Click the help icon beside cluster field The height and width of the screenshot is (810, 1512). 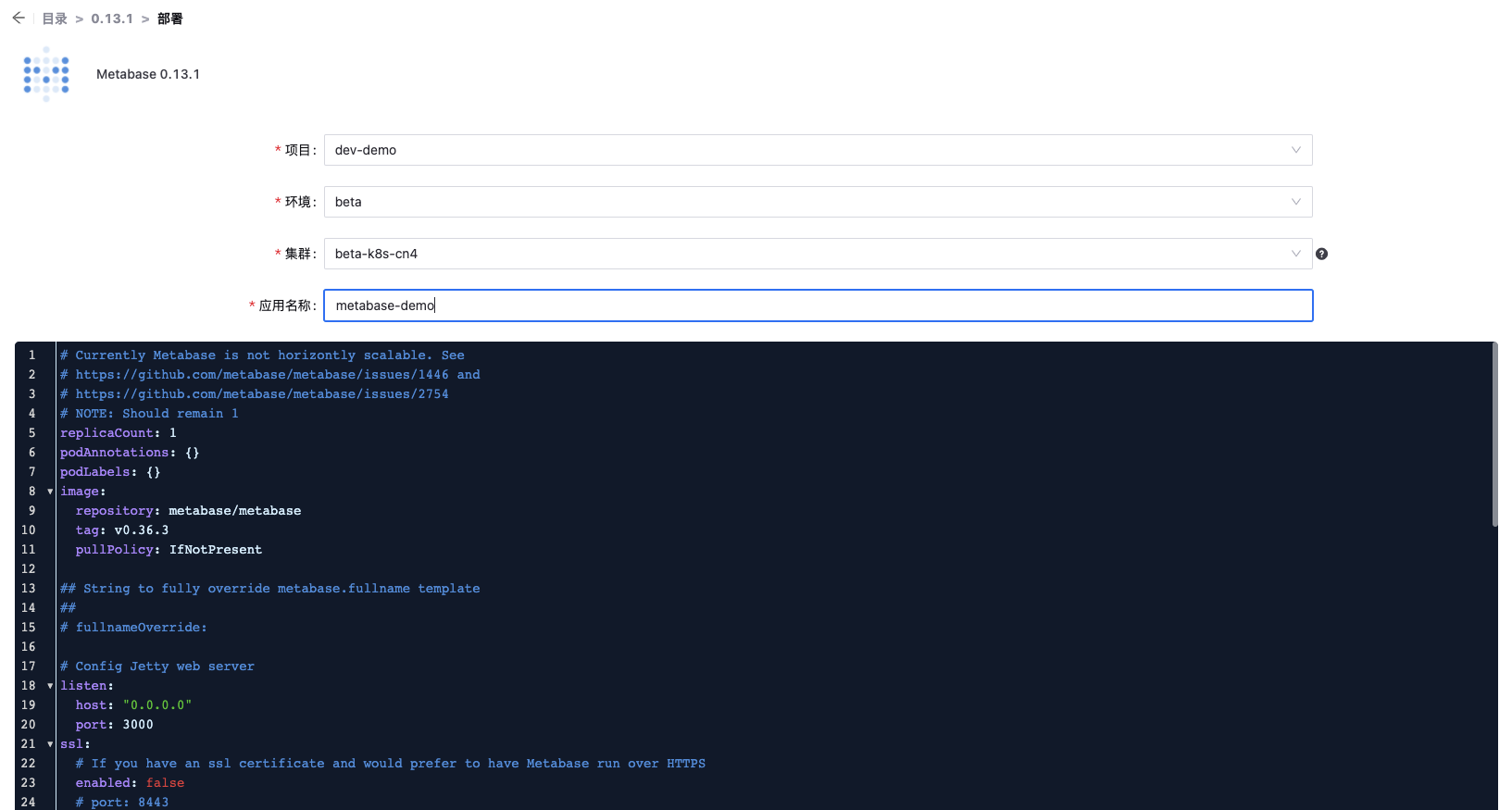[x=1321, y=254]
